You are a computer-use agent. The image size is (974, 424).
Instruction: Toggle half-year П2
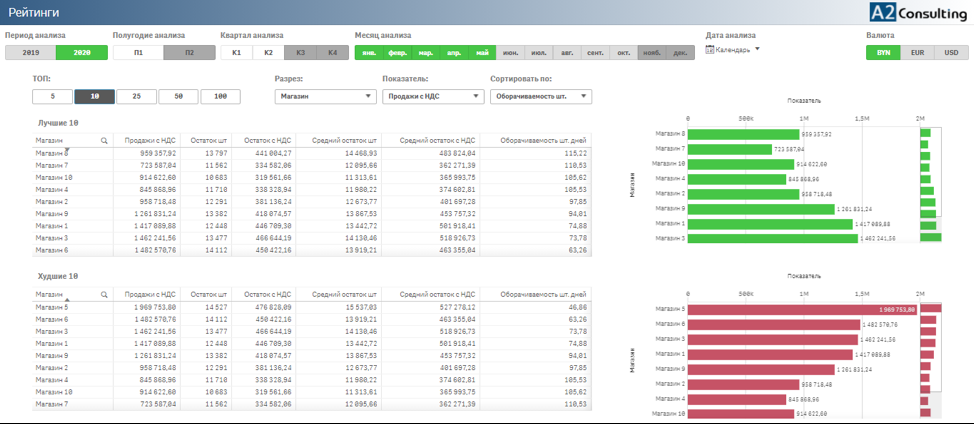point(189,53)
